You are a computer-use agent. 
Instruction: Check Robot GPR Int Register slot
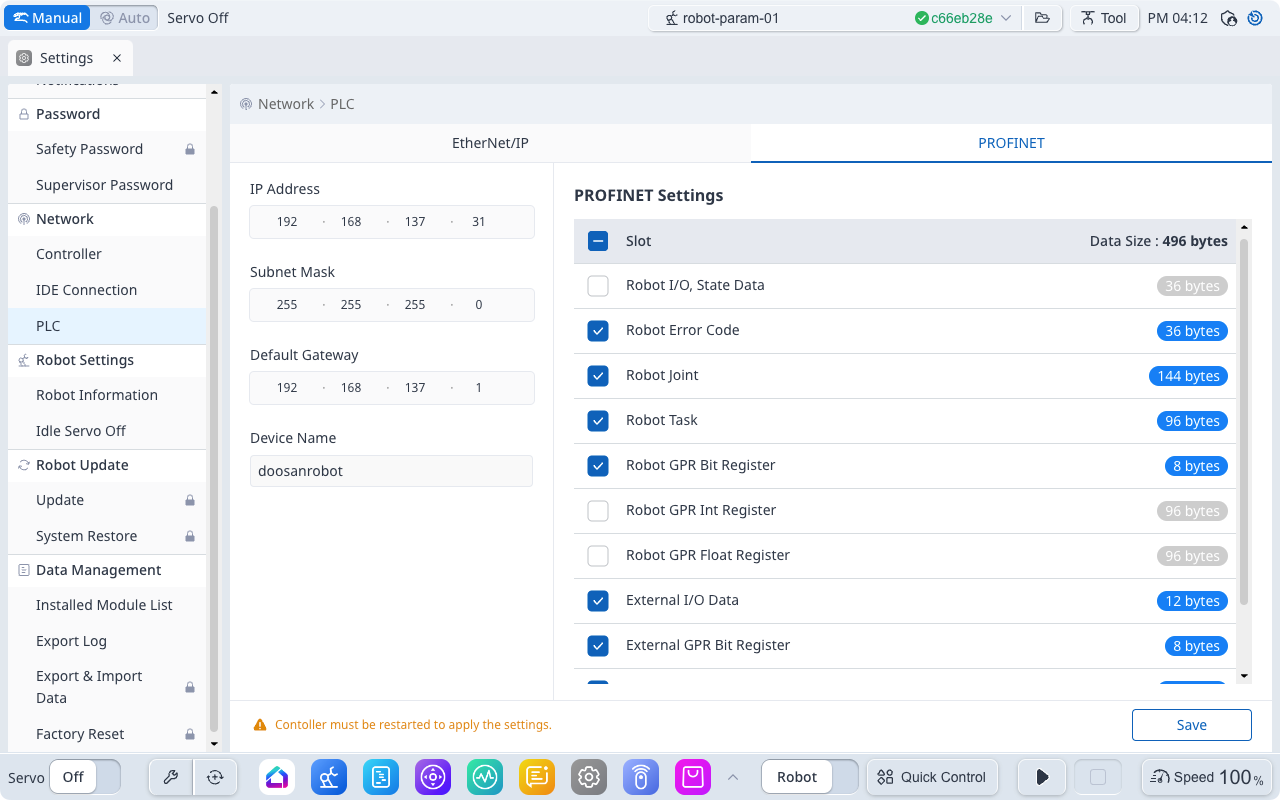598,511
